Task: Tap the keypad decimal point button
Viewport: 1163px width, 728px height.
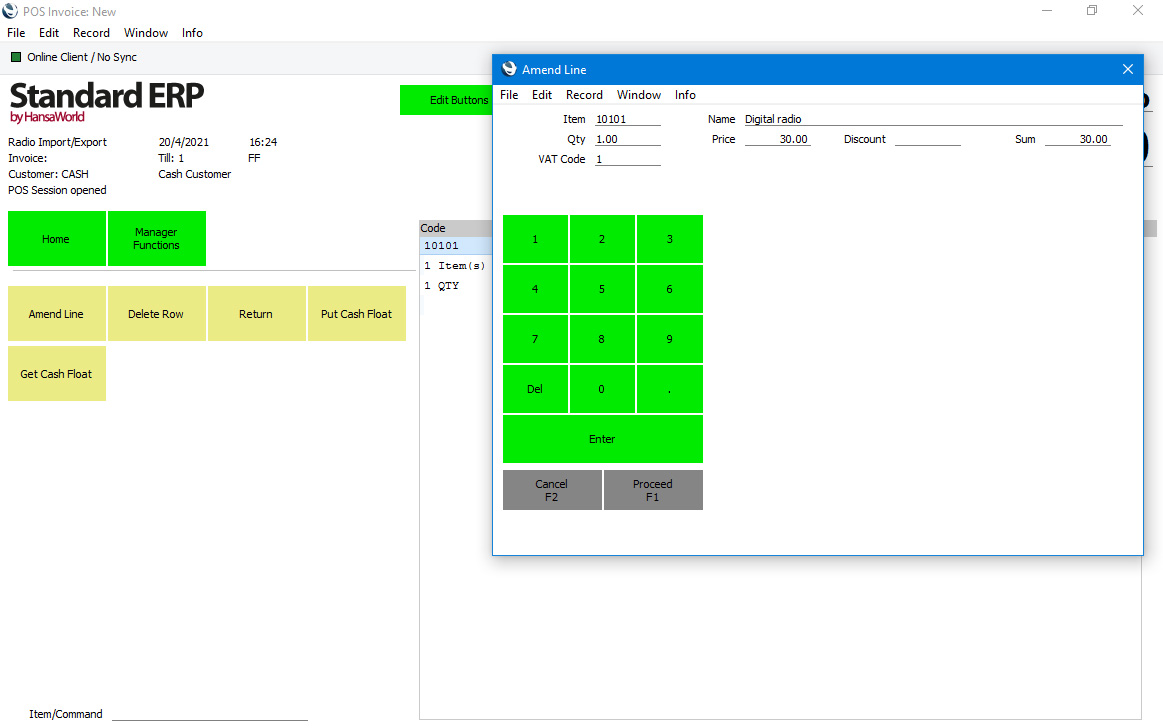Action: tap(669, 389)
